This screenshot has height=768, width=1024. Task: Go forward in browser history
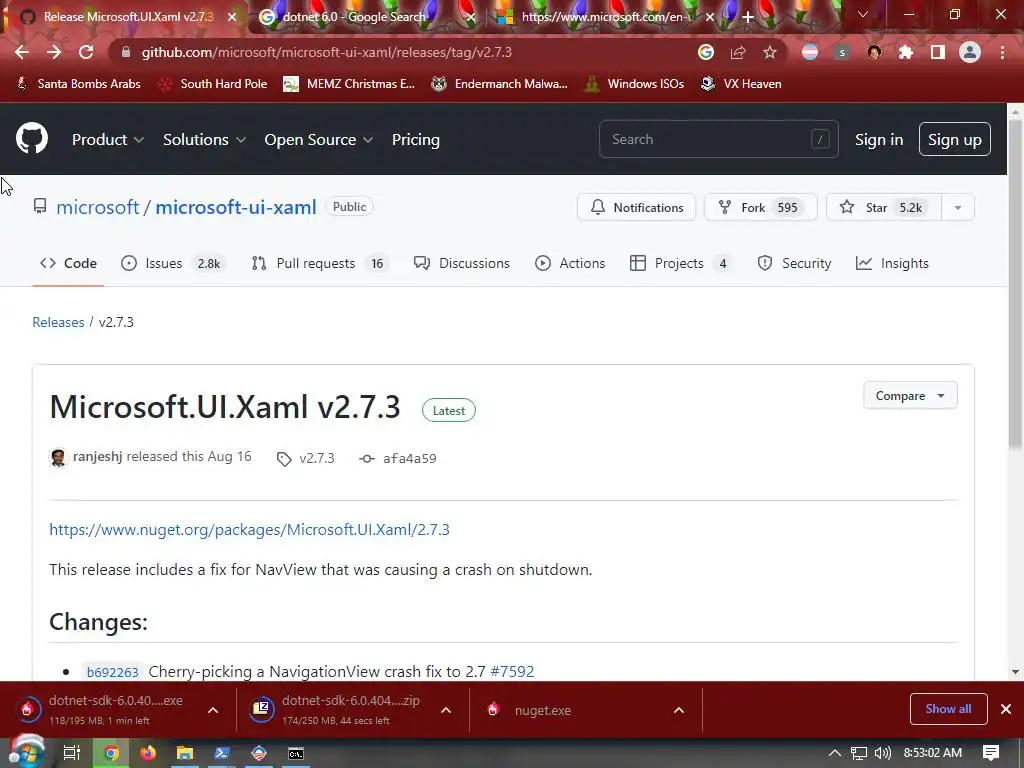tap(54, 52)
